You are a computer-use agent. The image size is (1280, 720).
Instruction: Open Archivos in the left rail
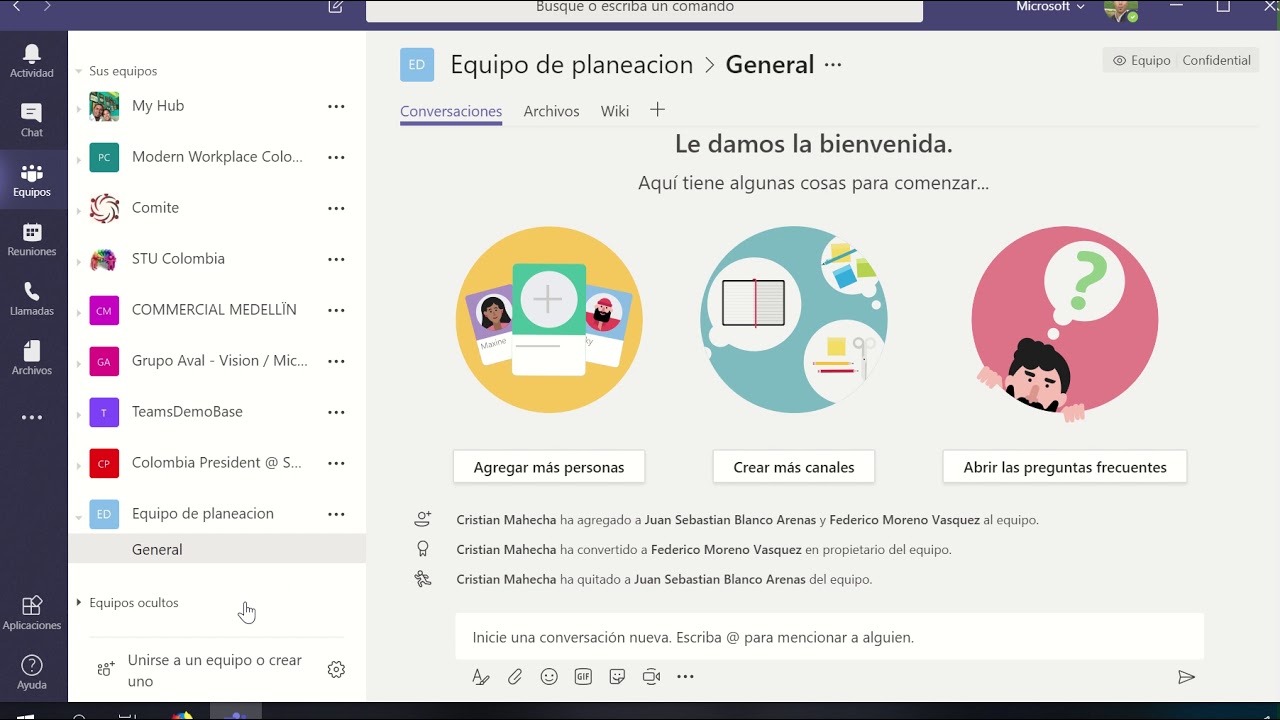pyautogui.click(x=32, y=358)
